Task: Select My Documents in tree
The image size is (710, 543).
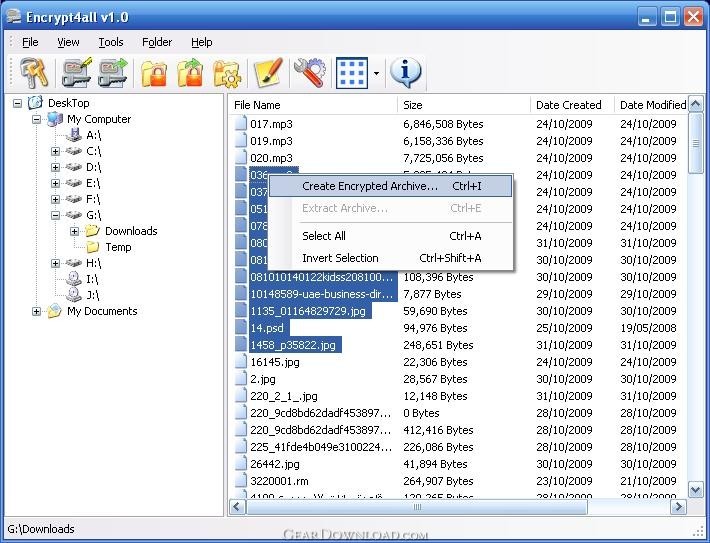Action: (x=102, y=312)
